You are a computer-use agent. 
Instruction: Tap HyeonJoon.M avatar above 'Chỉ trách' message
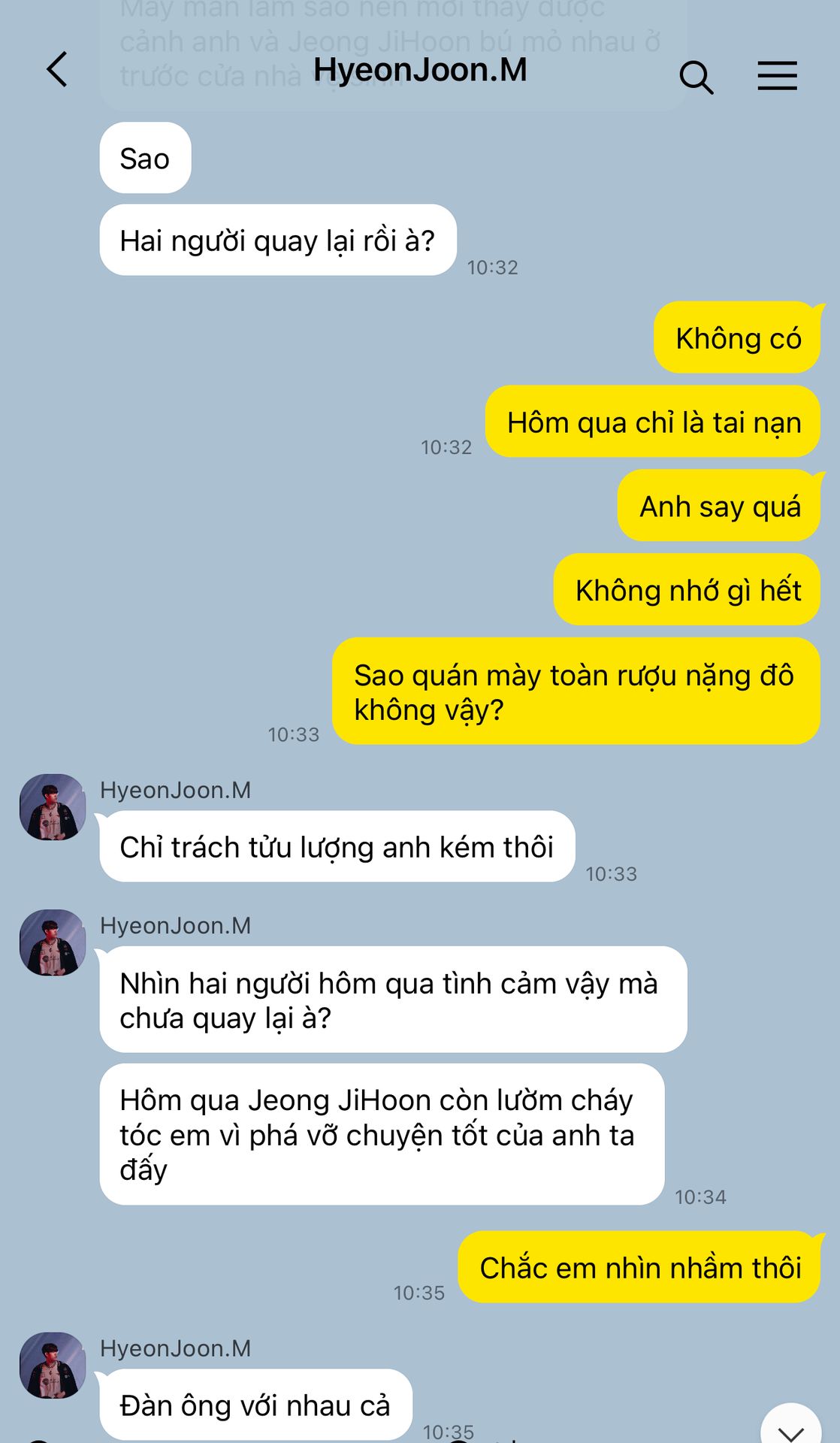coord(53,807)
